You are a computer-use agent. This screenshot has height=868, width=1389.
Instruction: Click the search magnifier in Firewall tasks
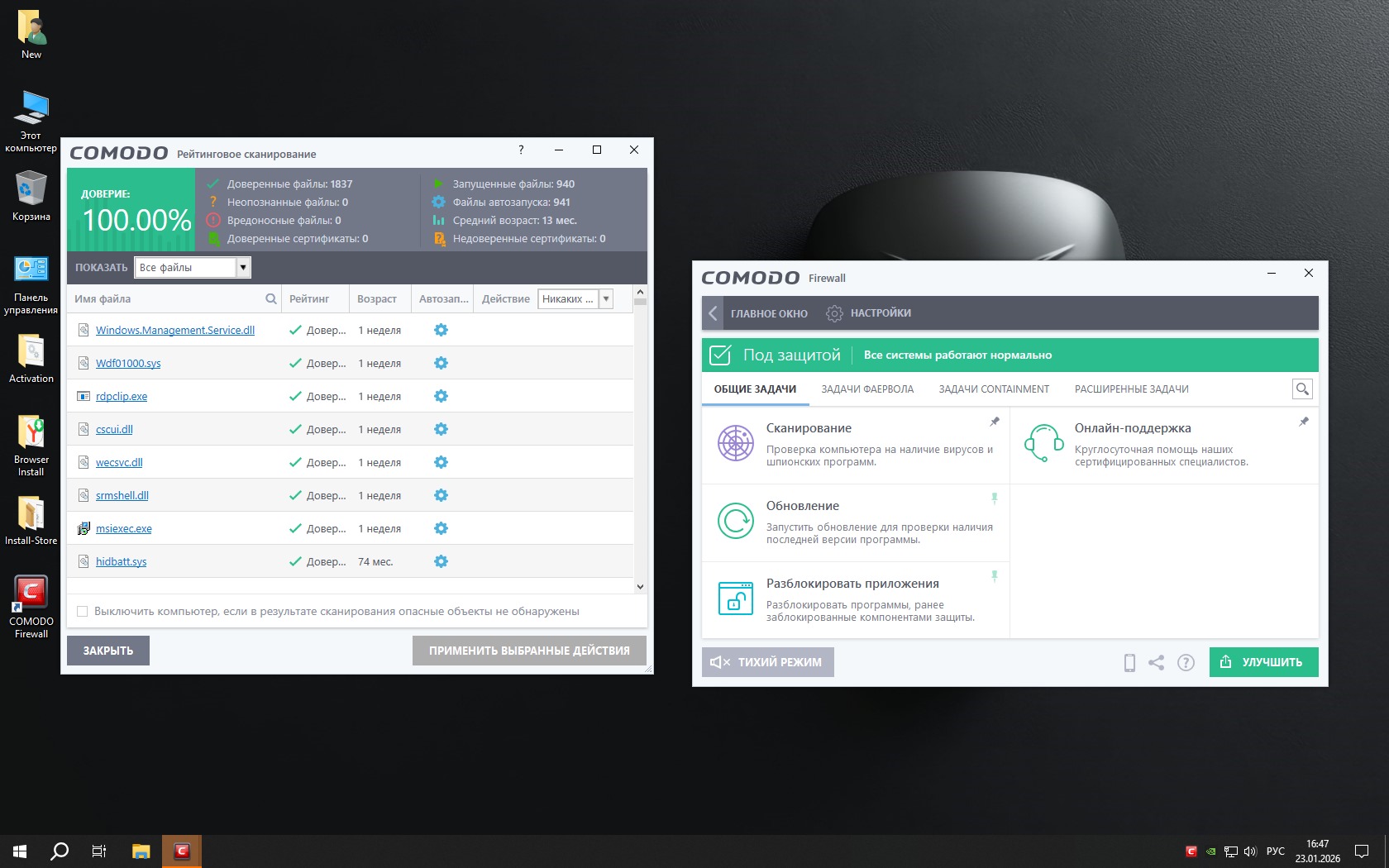pyautogui.click(x=1302, y=389)
